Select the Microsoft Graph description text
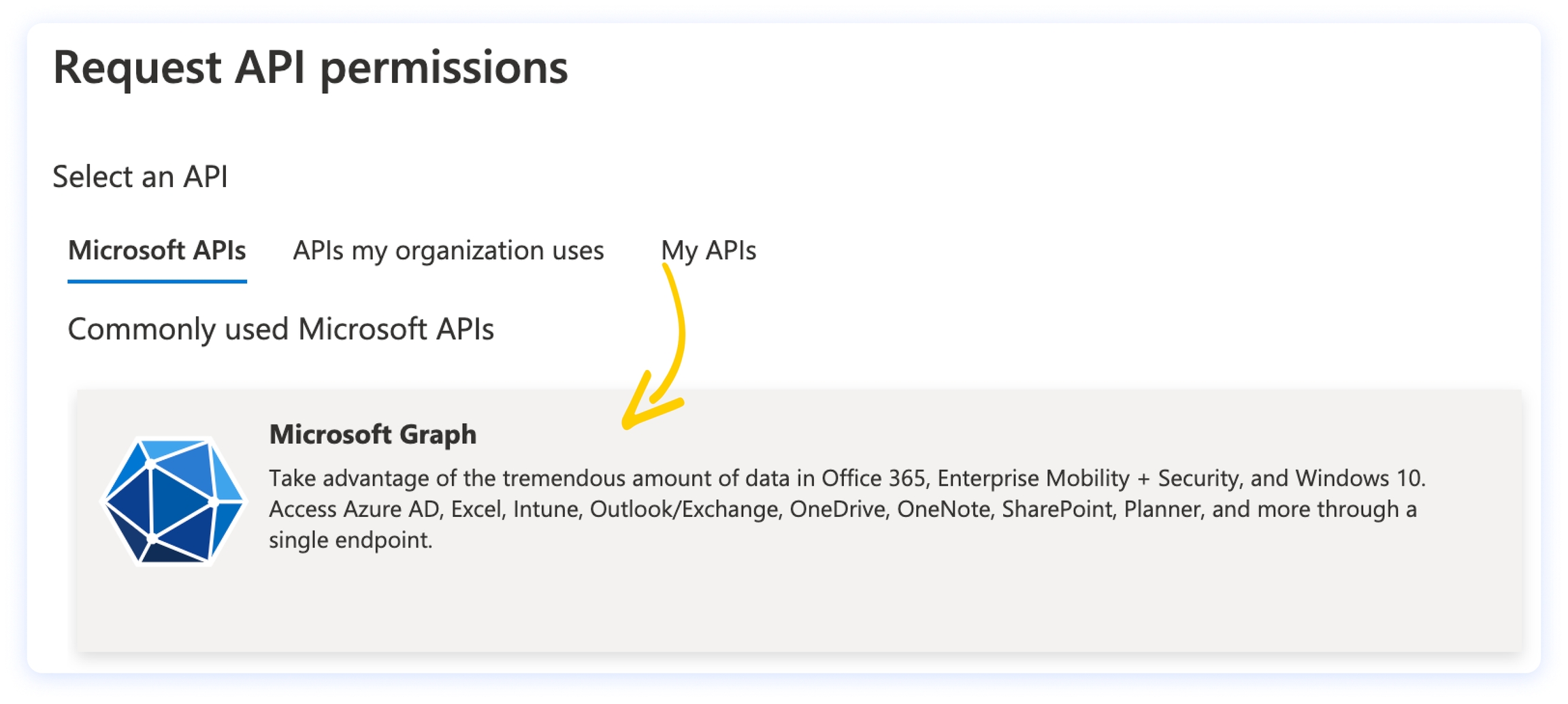 pos(847,509)
